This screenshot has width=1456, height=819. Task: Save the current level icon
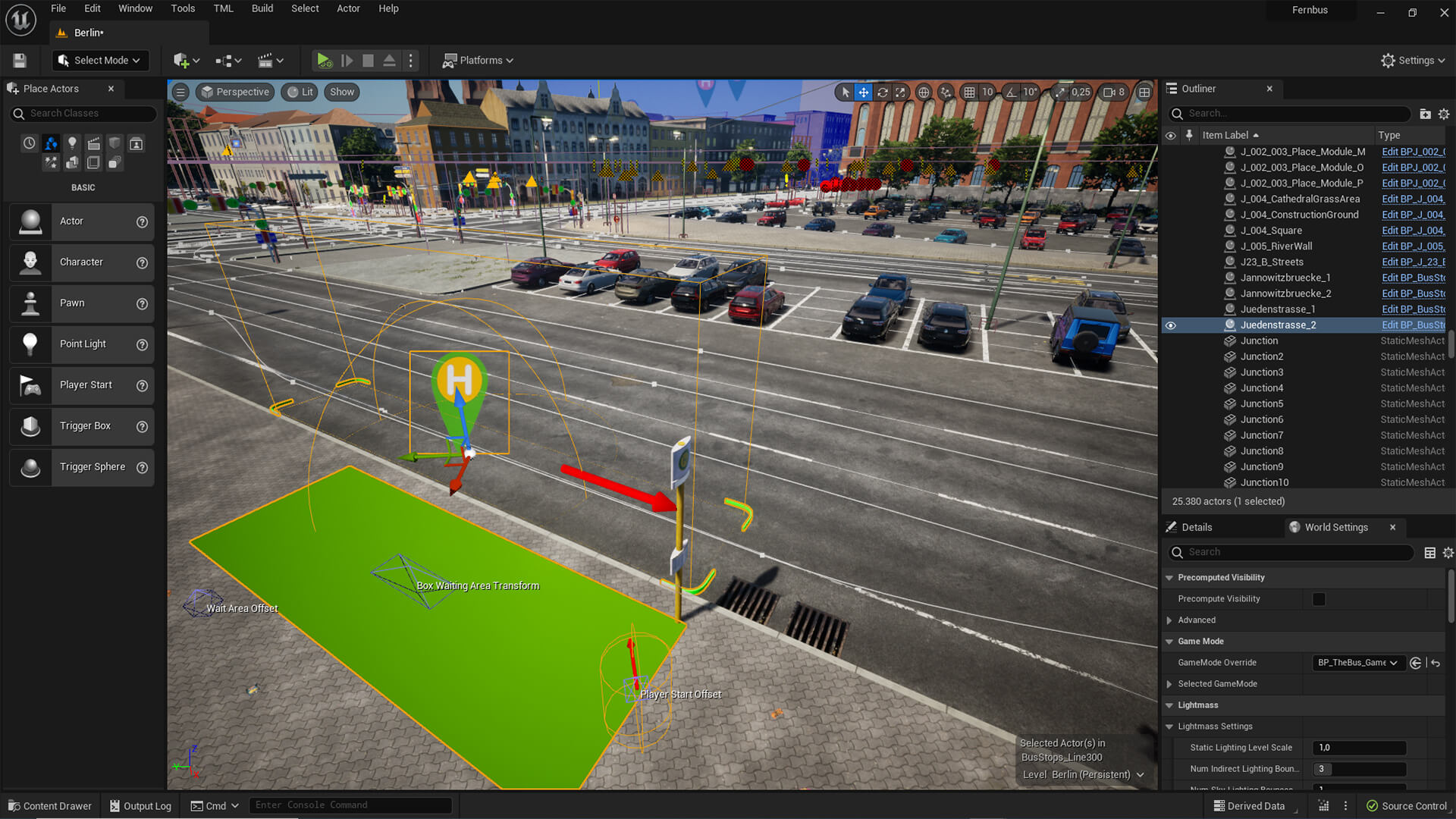(20, 61)
